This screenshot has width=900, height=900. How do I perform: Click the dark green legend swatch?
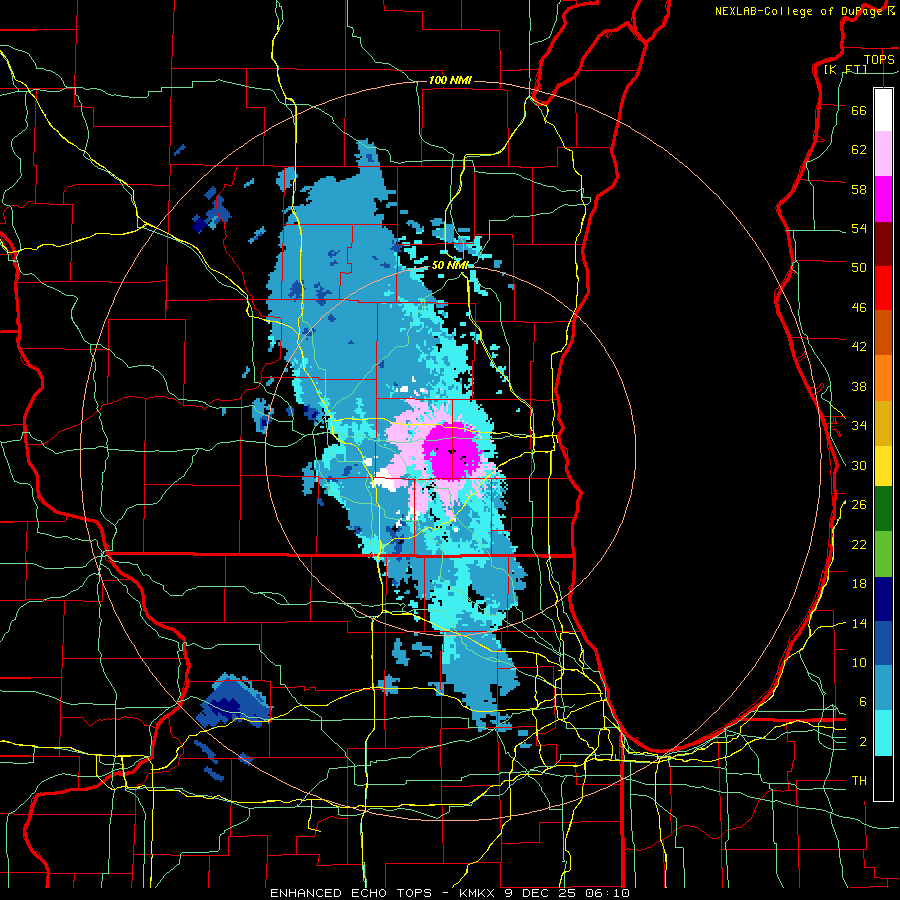(883, 509)
